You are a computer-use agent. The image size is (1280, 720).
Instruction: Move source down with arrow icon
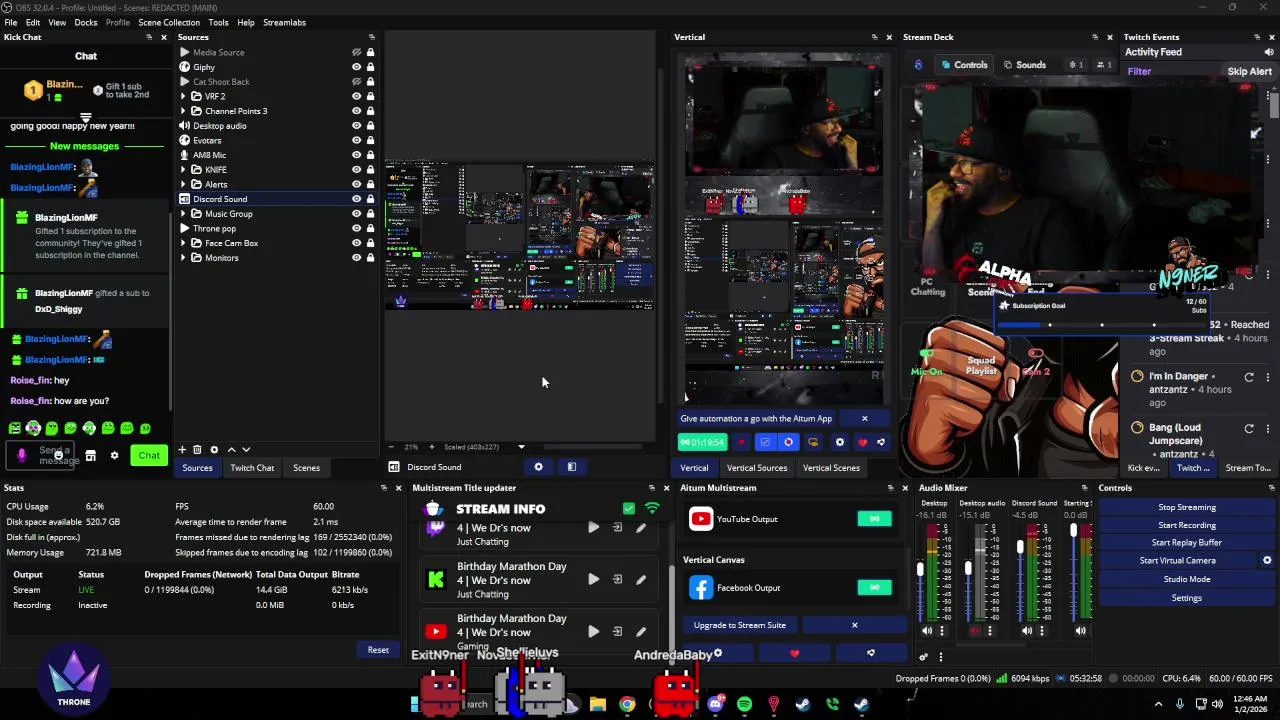(x=246, y=450)
